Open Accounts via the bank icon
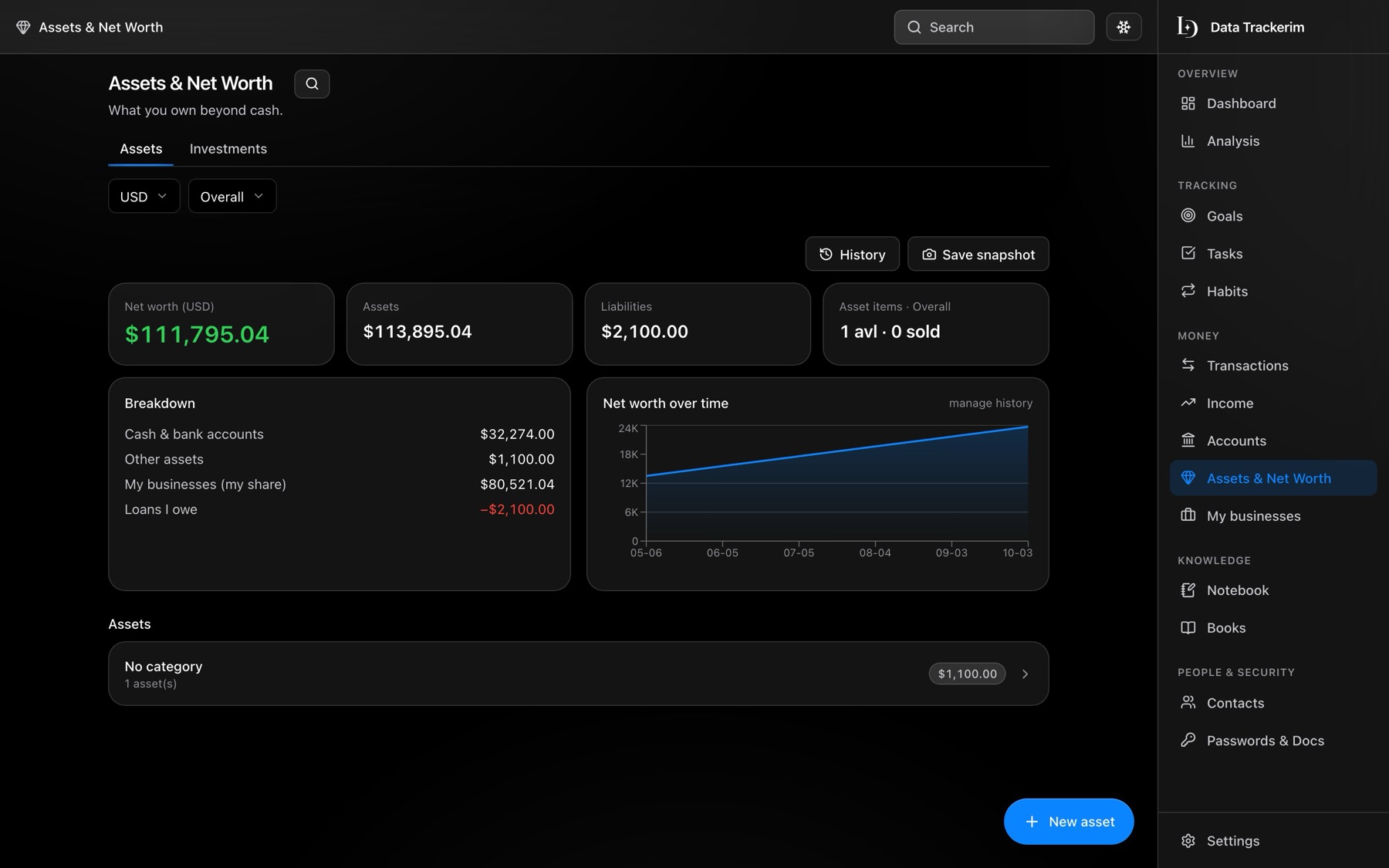Image resolution: width=1389 pixels, height=868 pixels. 1188,441
